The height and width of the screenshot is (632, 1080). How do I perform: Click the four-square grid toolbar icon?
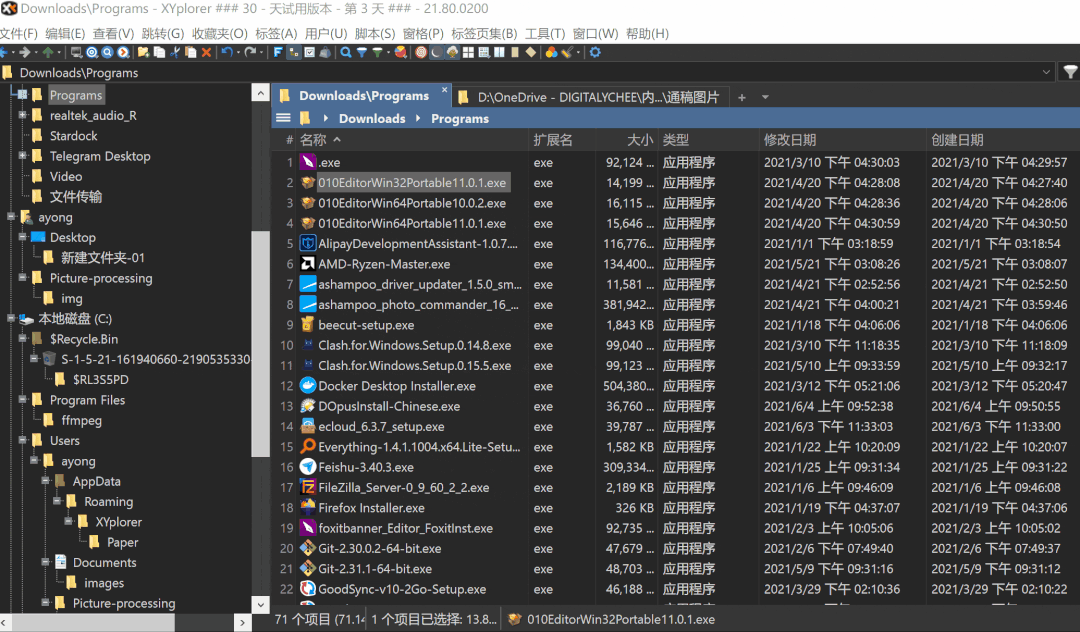click(x=468, y=52)
